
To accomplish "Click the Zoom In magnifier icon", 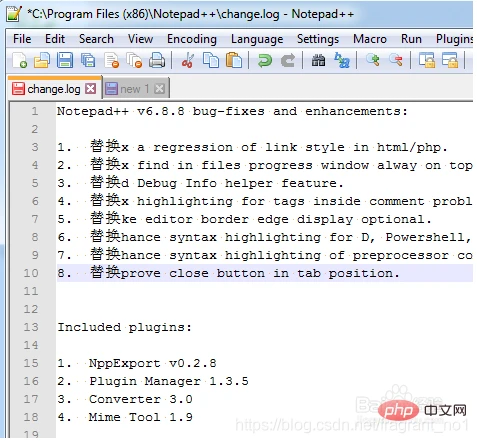I will [373, 60].
